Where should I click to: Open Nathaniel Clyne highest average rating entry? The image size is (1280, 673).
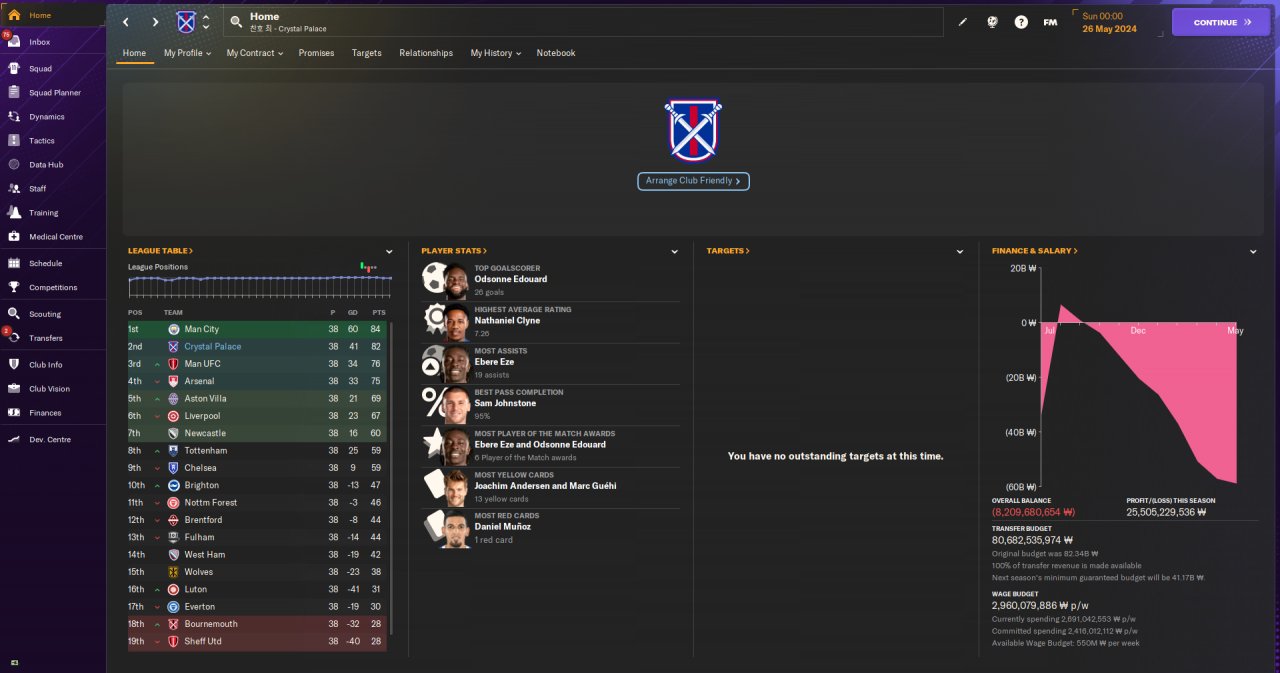(550, 321)
